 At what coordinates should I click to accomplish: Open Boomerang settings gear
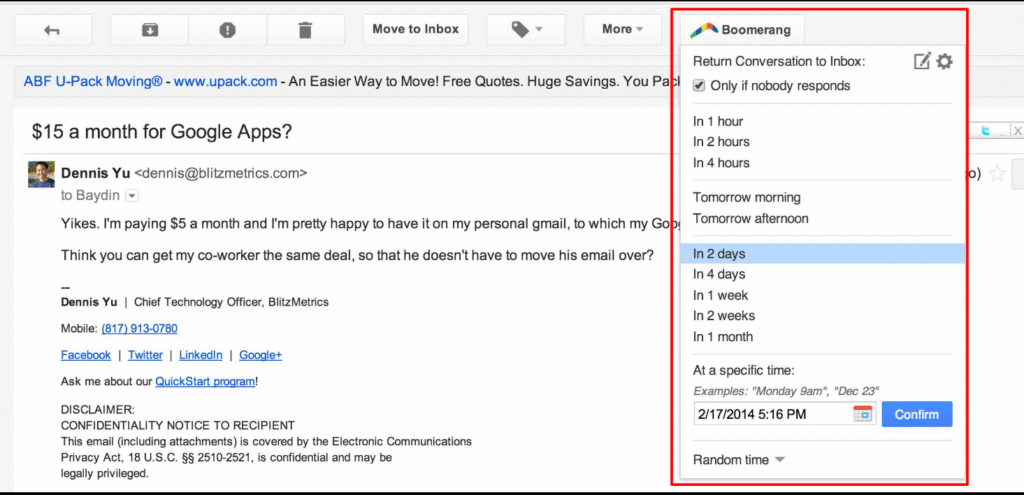coord(944,62)
